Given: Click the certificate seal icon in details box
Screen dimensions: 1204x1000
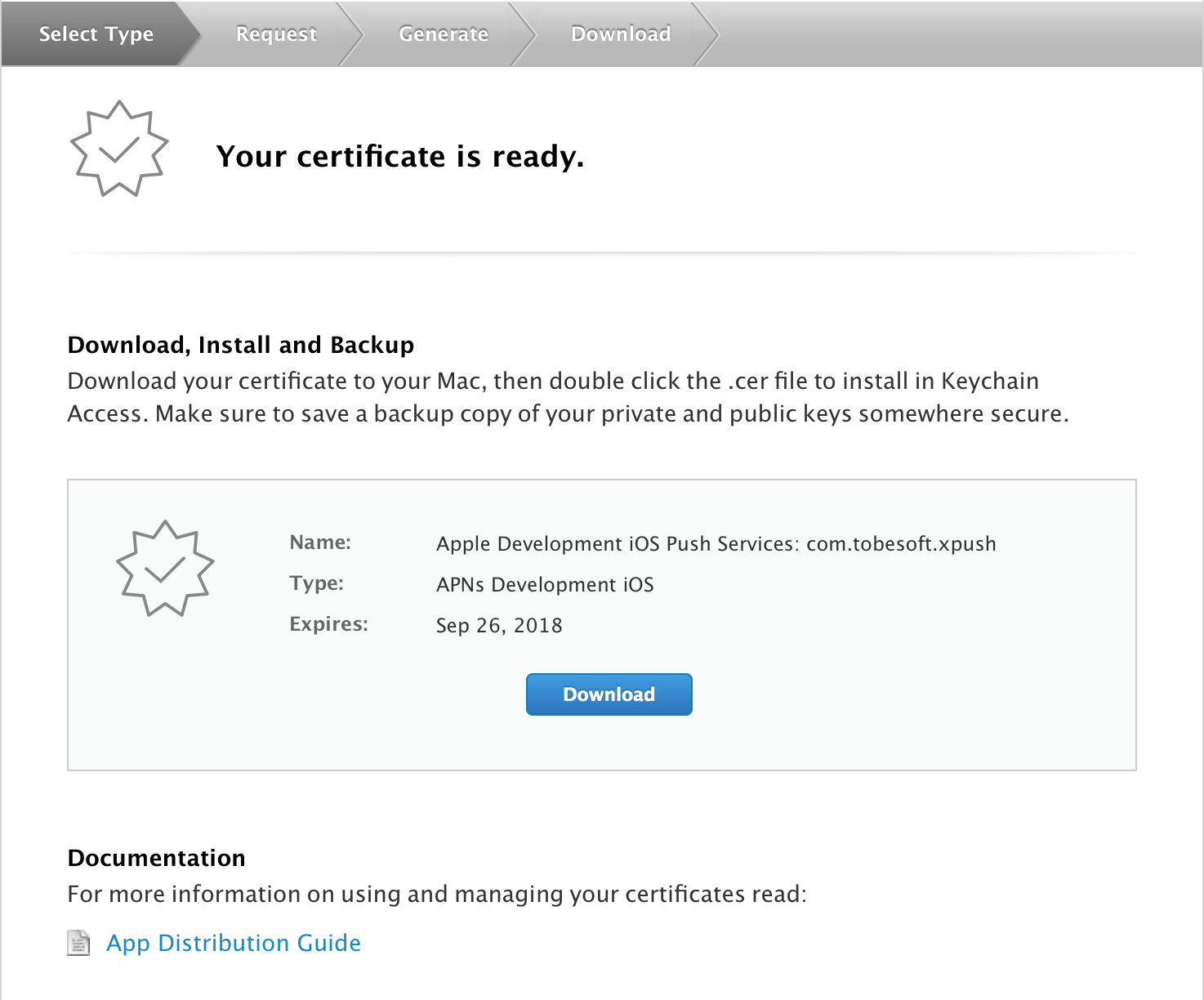Looking at the screenshot, I should [165, 569].
